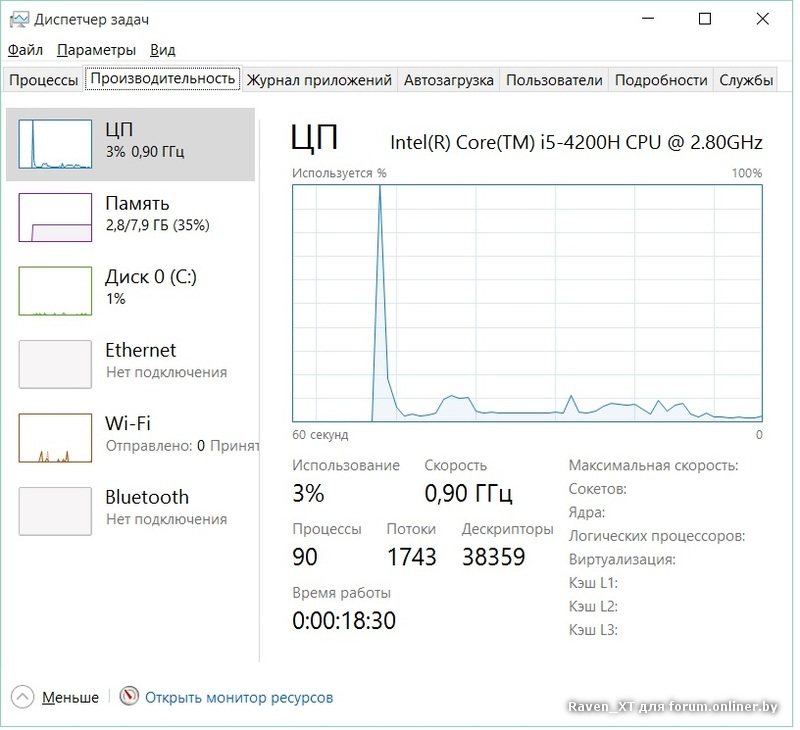This screenshot has width=800, height=730.
Task: Click Открыть монитор ресурсов link
Action: pos(239,698)
